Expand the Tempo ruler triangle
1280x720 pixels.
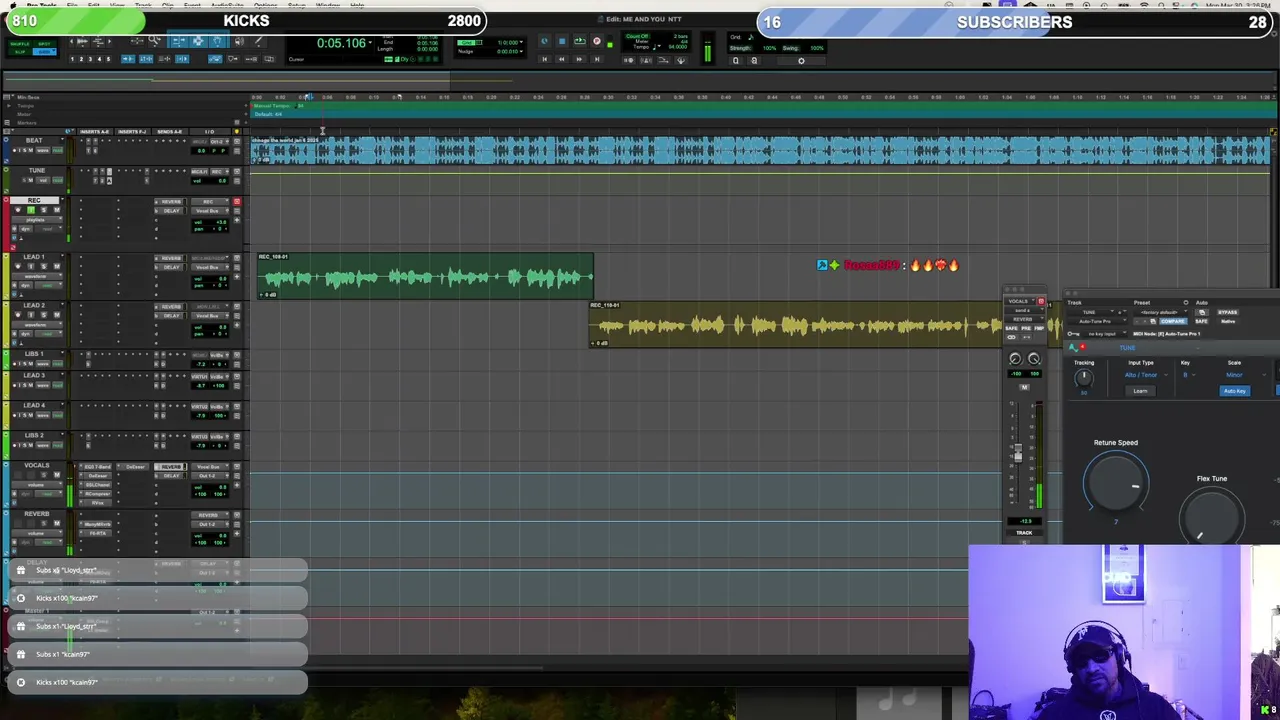click(x=9, y=106)
